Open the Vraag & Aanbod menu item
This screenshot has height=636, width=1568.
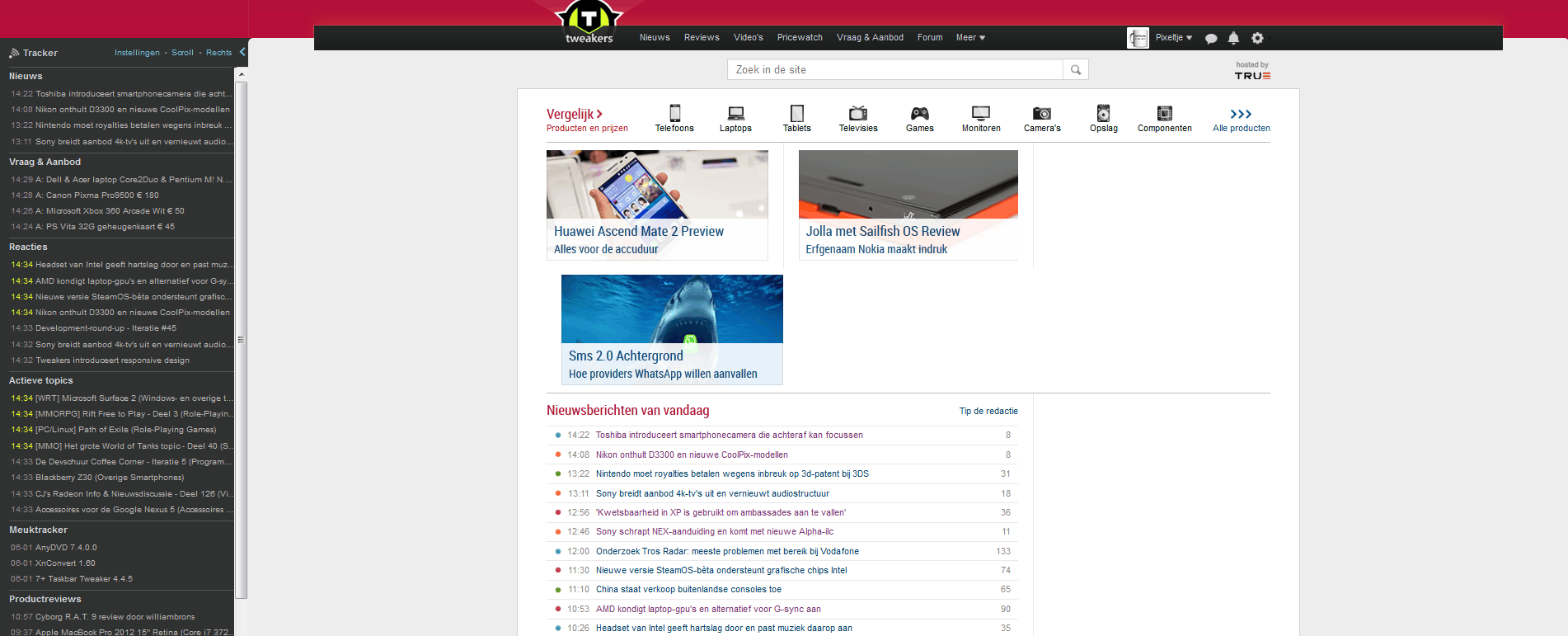pos(870,37)
